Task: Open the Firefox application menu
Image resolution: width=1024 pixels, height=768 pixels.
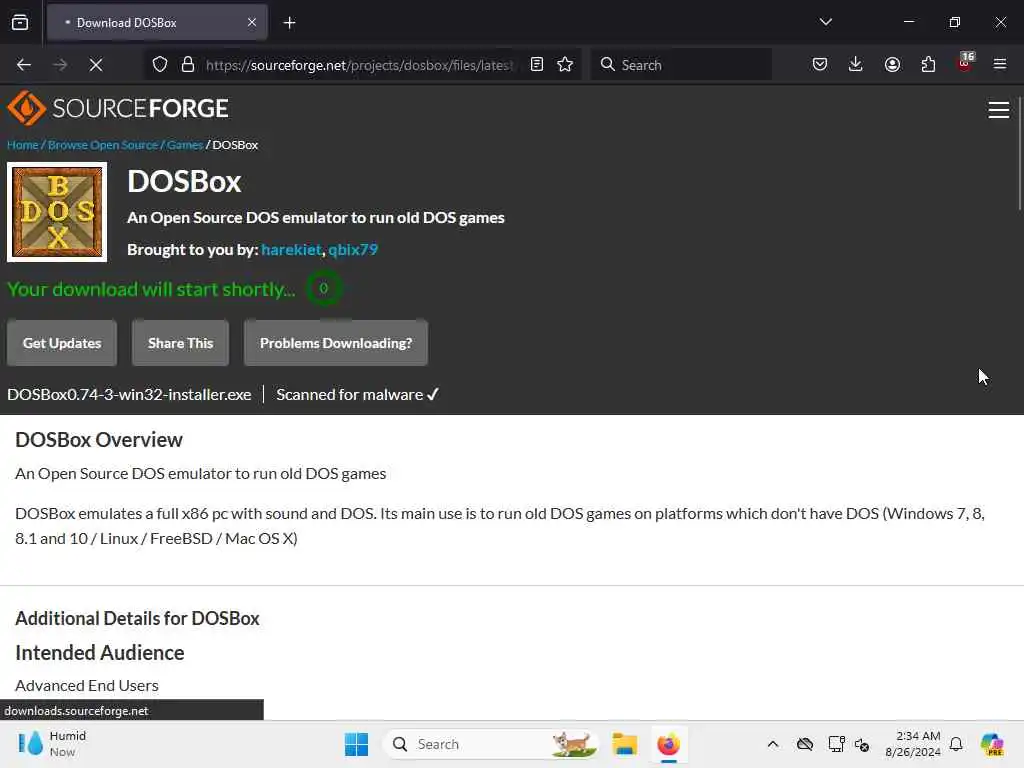Action: [1000, 64]
